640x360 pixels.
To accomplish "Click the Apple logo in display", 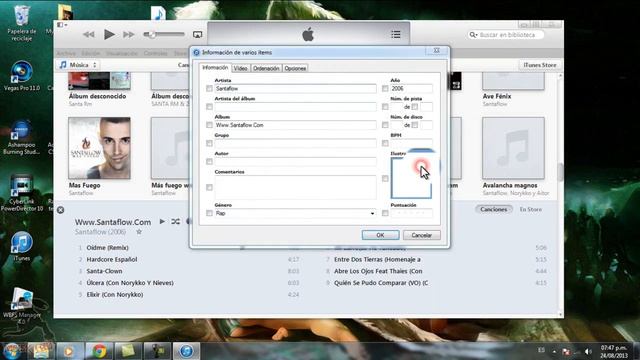I will pyautogui.click(x=308, y=34).
